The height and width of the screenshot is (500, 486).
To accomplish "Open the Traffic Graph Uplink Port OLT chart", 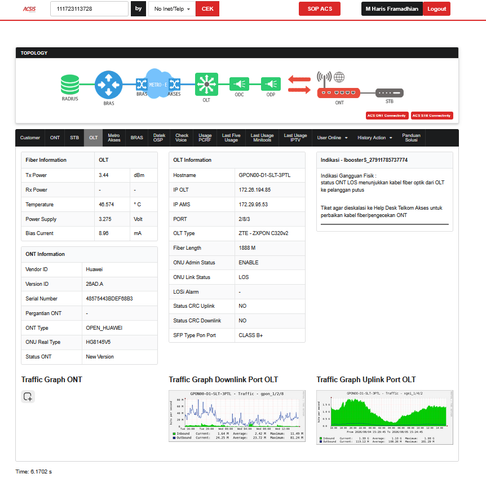I will 385,417.
